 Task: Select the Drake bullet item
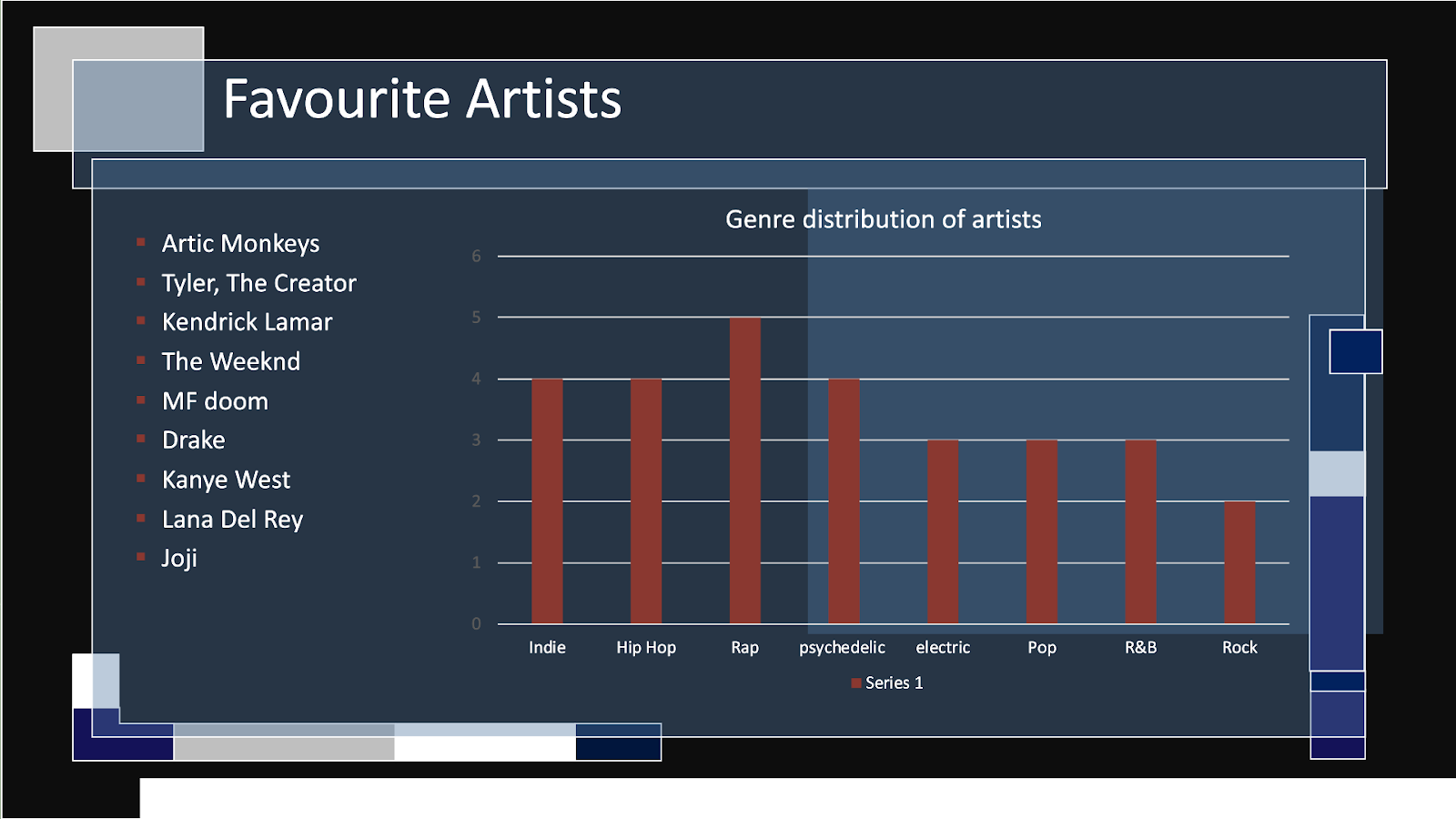pyautogui.click(x=193, y=440)
